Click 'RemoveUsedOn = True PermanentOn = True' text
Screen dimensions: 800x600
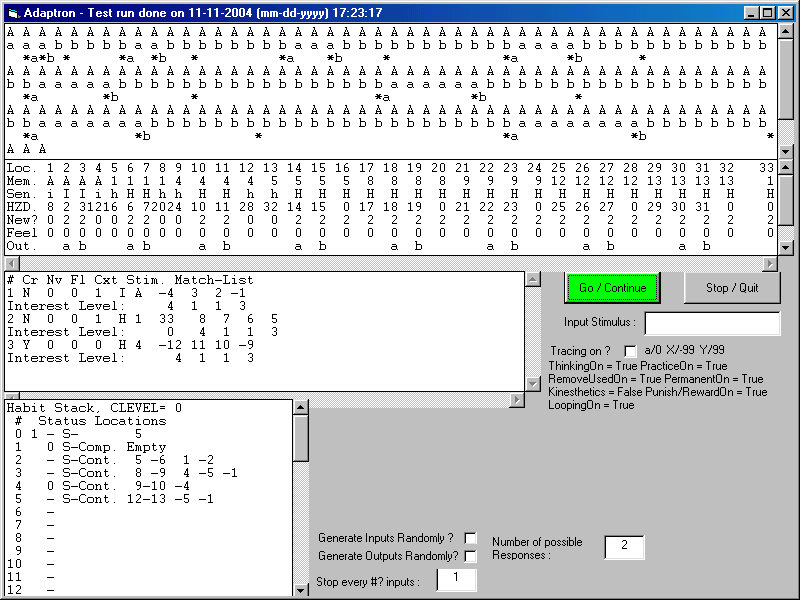click(656, 379)
